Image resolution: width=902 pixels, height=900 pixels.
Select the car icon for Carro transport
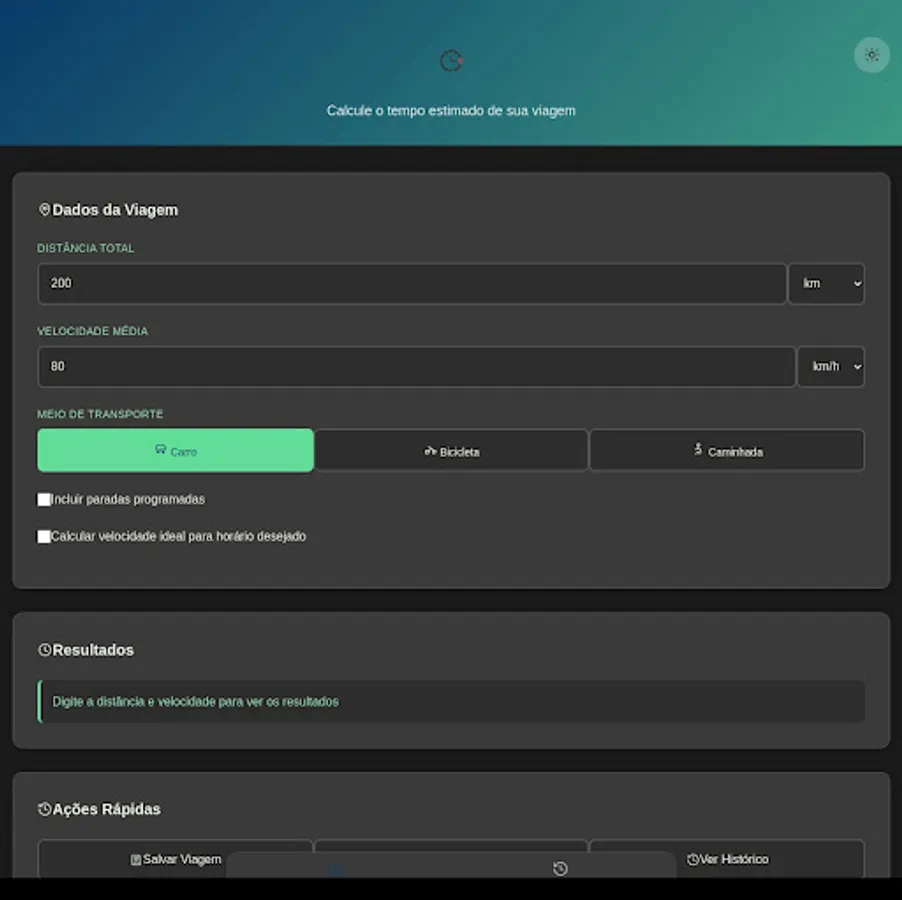click(163, 451)
